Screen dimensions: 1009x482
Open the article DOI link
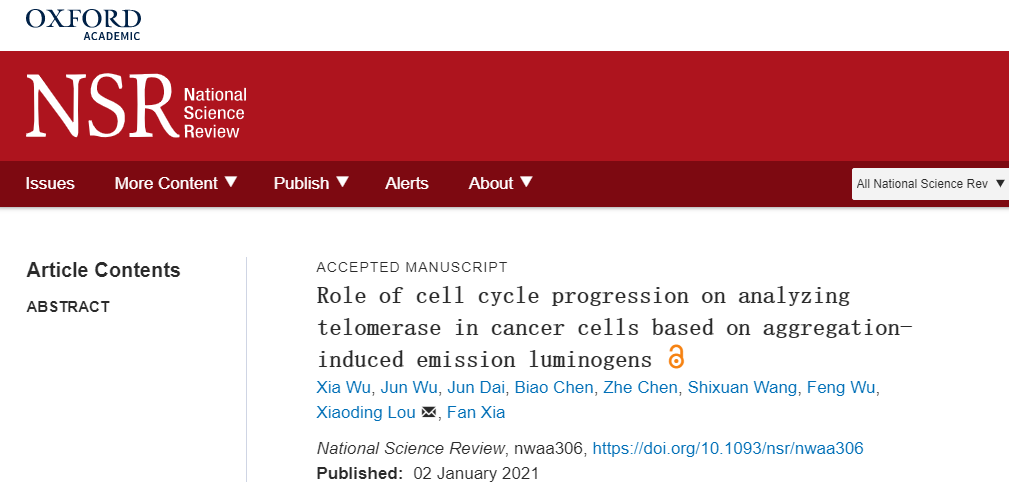click(x=728, y=449)
